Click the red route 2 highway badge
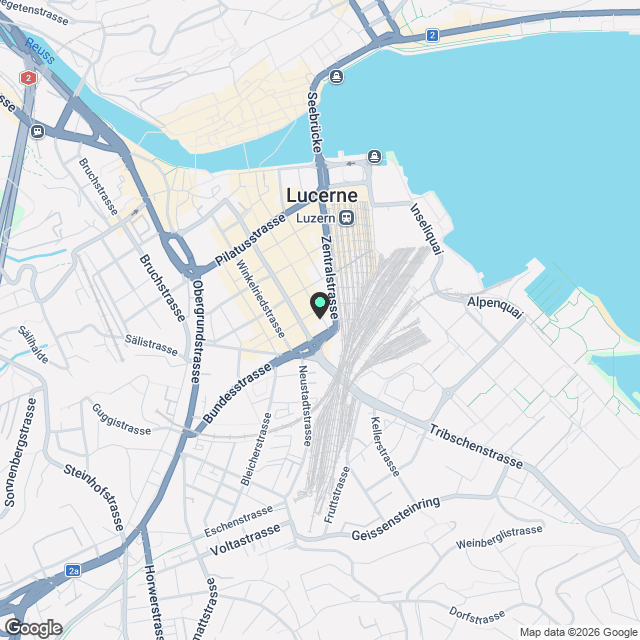This screenshot has height=640, width=640. 28,78
